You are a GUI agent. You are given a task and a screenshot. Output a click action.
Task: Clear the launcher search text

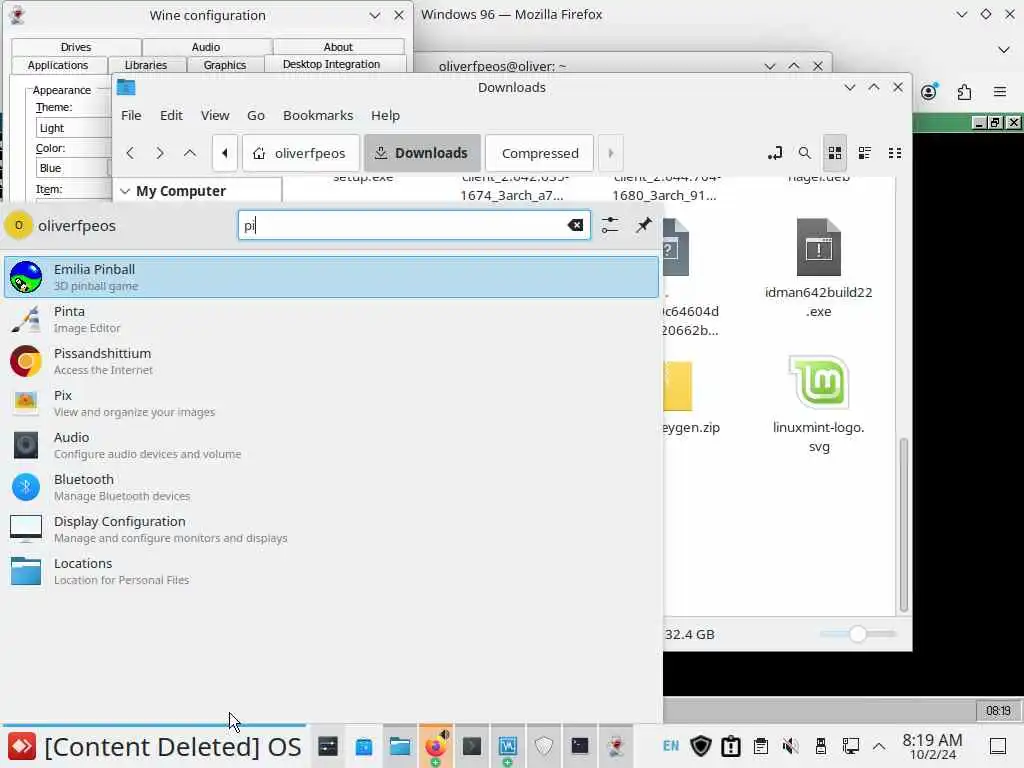(575, 225)
